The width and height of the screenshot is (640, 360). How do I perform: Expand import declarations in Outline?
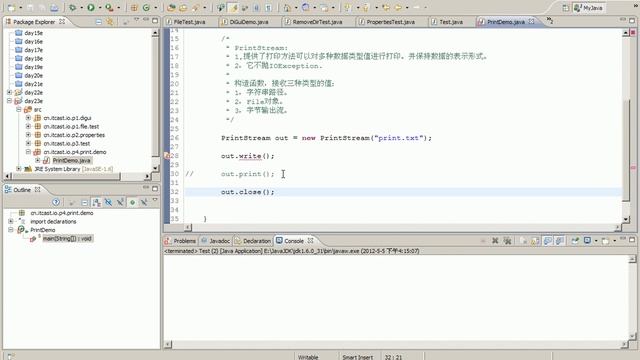pyautogui.click(x=11, y=221)
